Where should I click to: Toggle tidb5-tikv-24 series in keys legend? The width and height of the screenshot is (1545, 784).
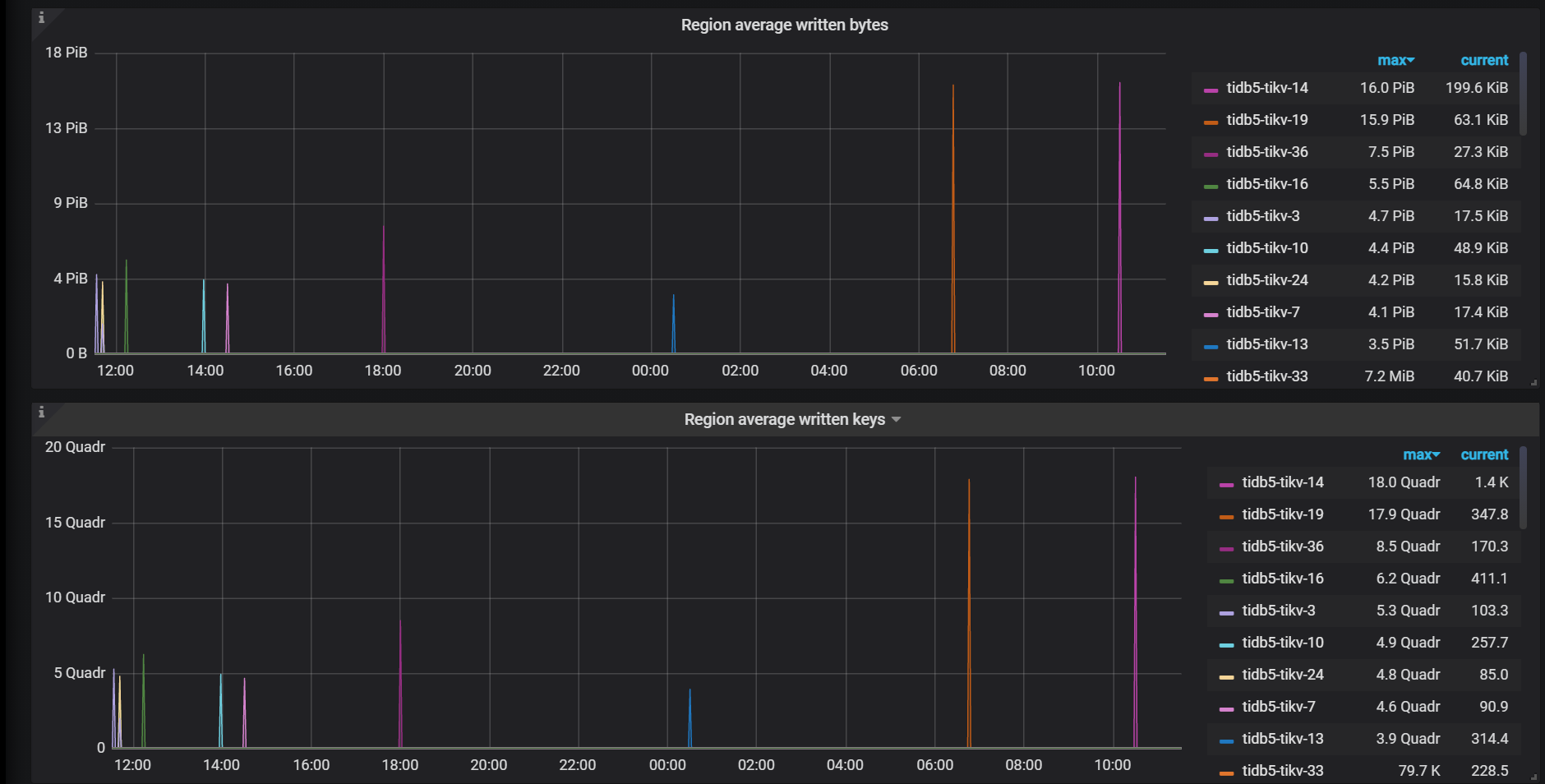click(1283, 675)
